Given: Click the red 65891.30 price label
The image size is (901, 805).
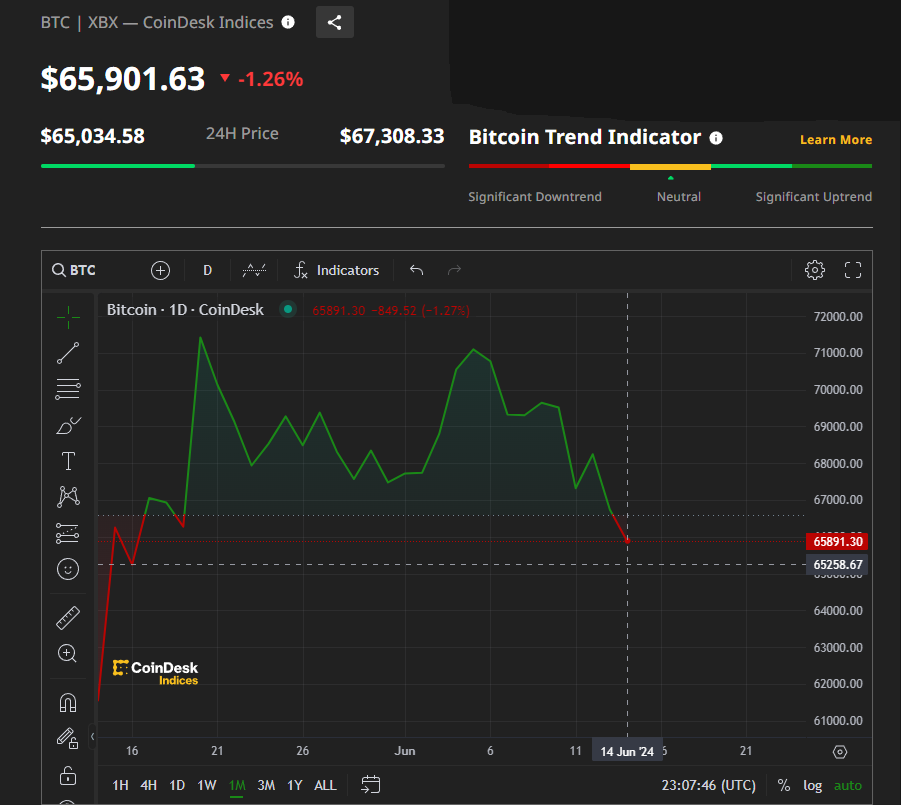Looking at the screenshot, I should coord(837,541).
